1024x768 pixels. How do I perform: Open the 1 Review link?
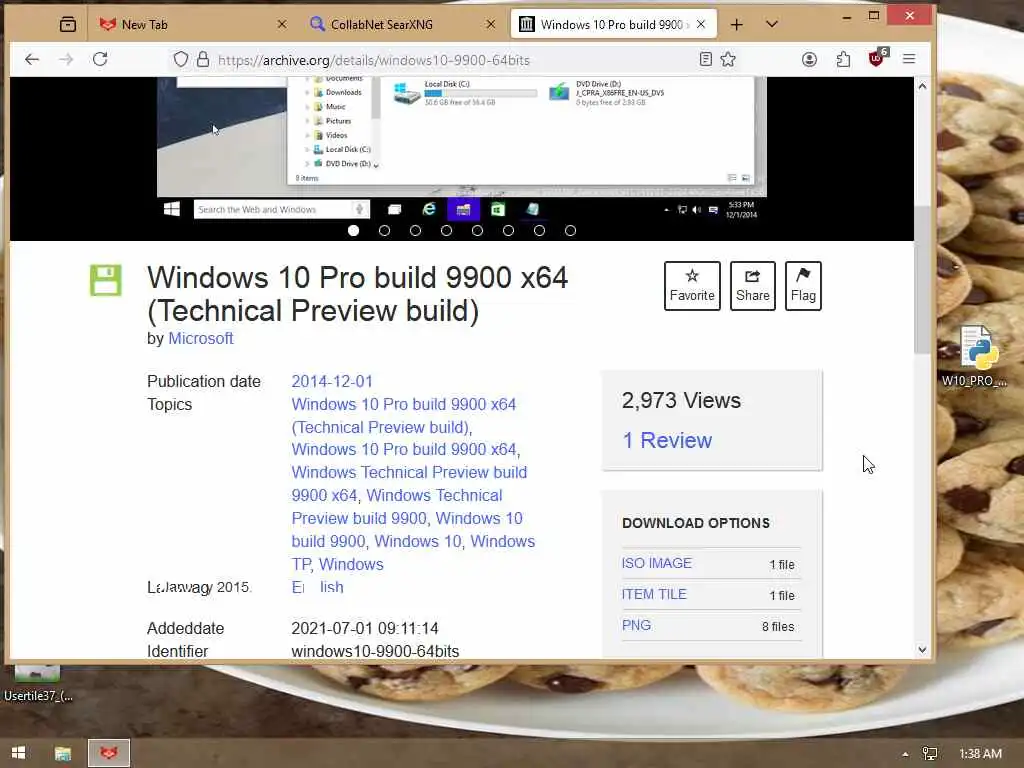(667, 441)
